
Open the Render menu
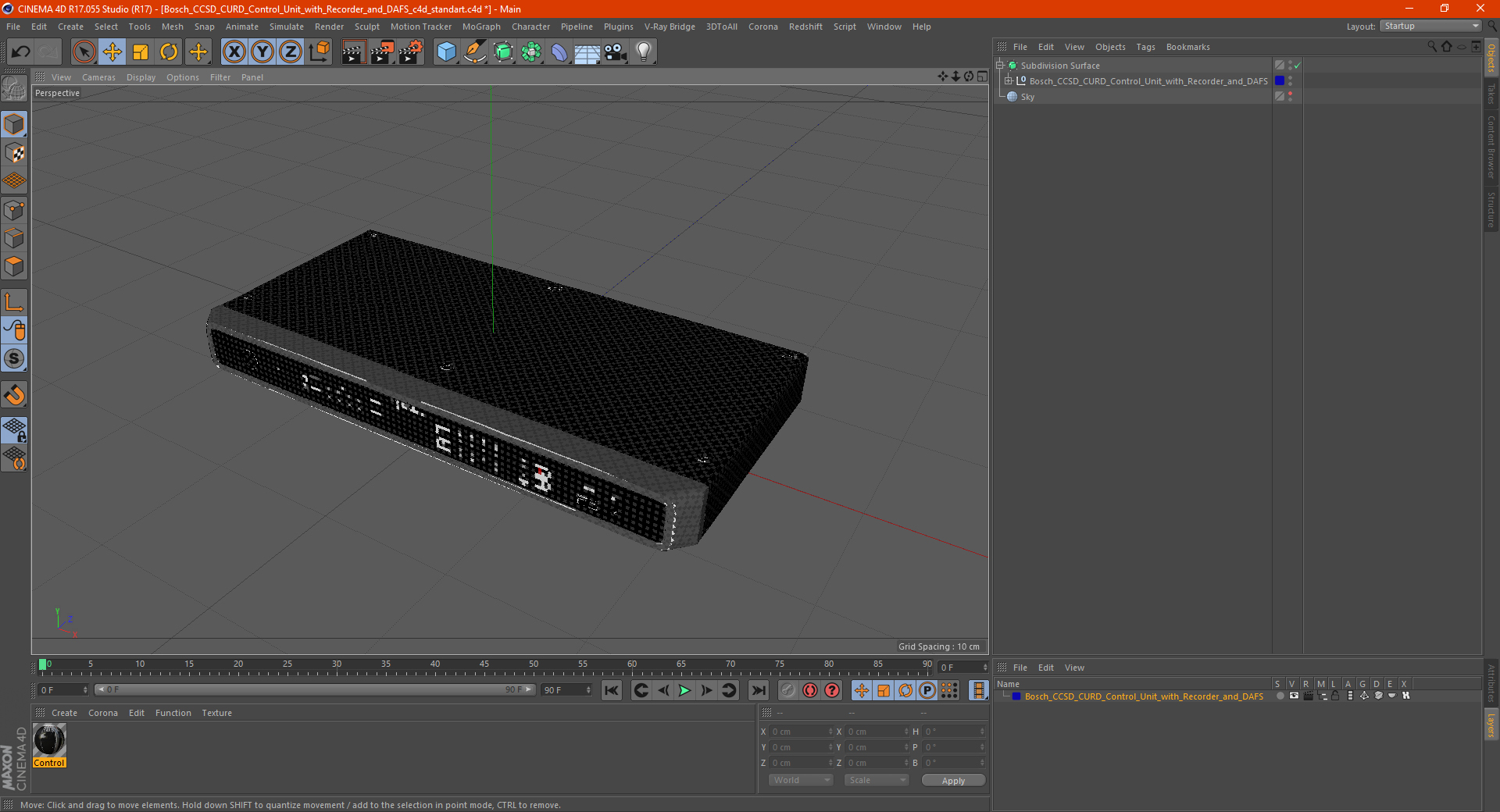pos(329,27)
